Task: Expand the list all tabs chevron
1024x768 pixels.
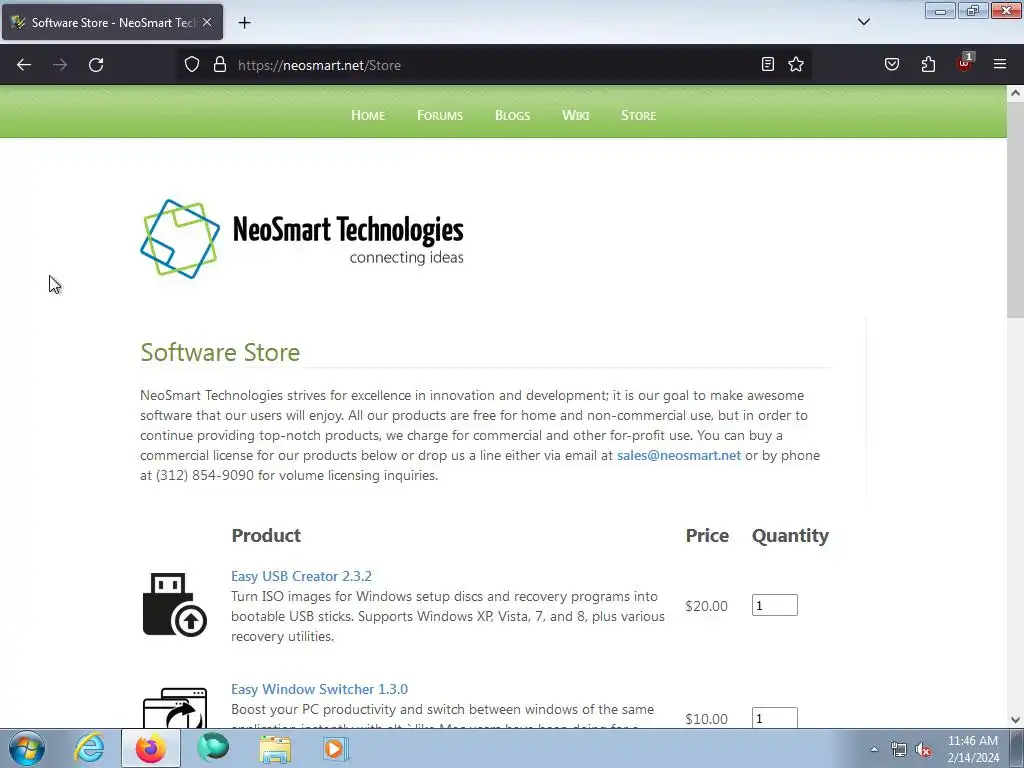Action: [x=864, y=22]
